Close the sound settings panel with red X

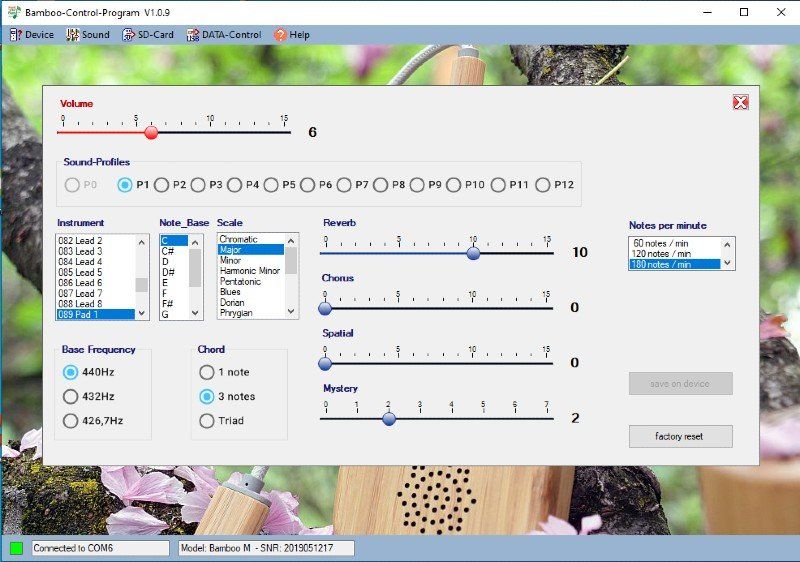pos(740,102)
